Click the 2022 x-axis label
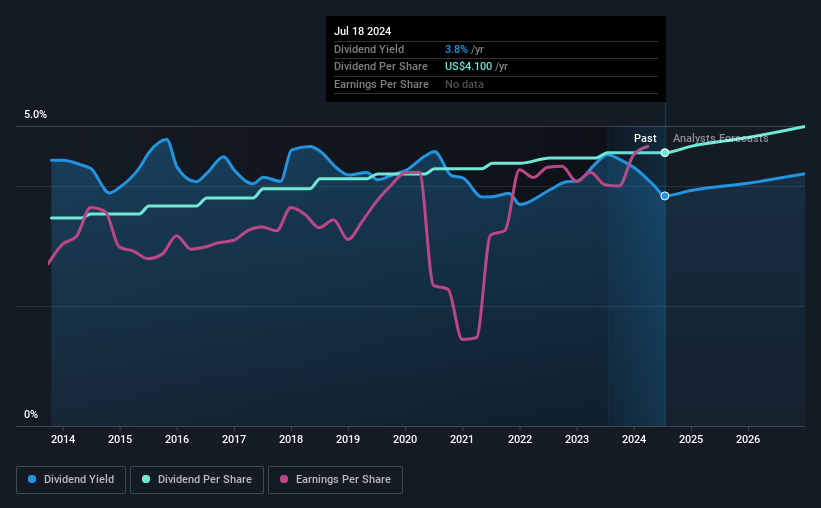This screenshot has width=821, height=508. (520, 439)
